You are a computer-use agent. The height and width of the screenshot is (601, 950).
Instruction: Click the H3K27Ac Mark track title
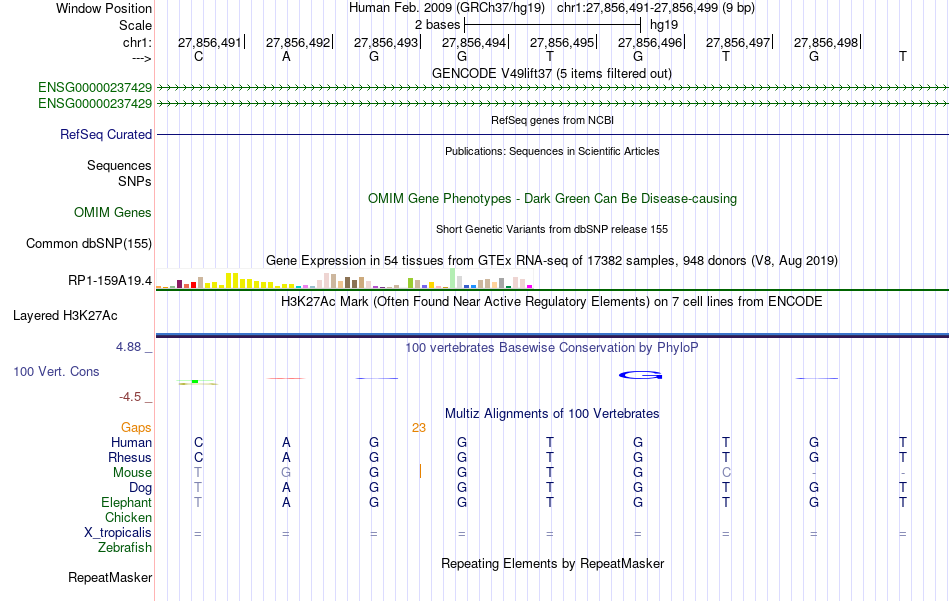[x=552, y=302]
